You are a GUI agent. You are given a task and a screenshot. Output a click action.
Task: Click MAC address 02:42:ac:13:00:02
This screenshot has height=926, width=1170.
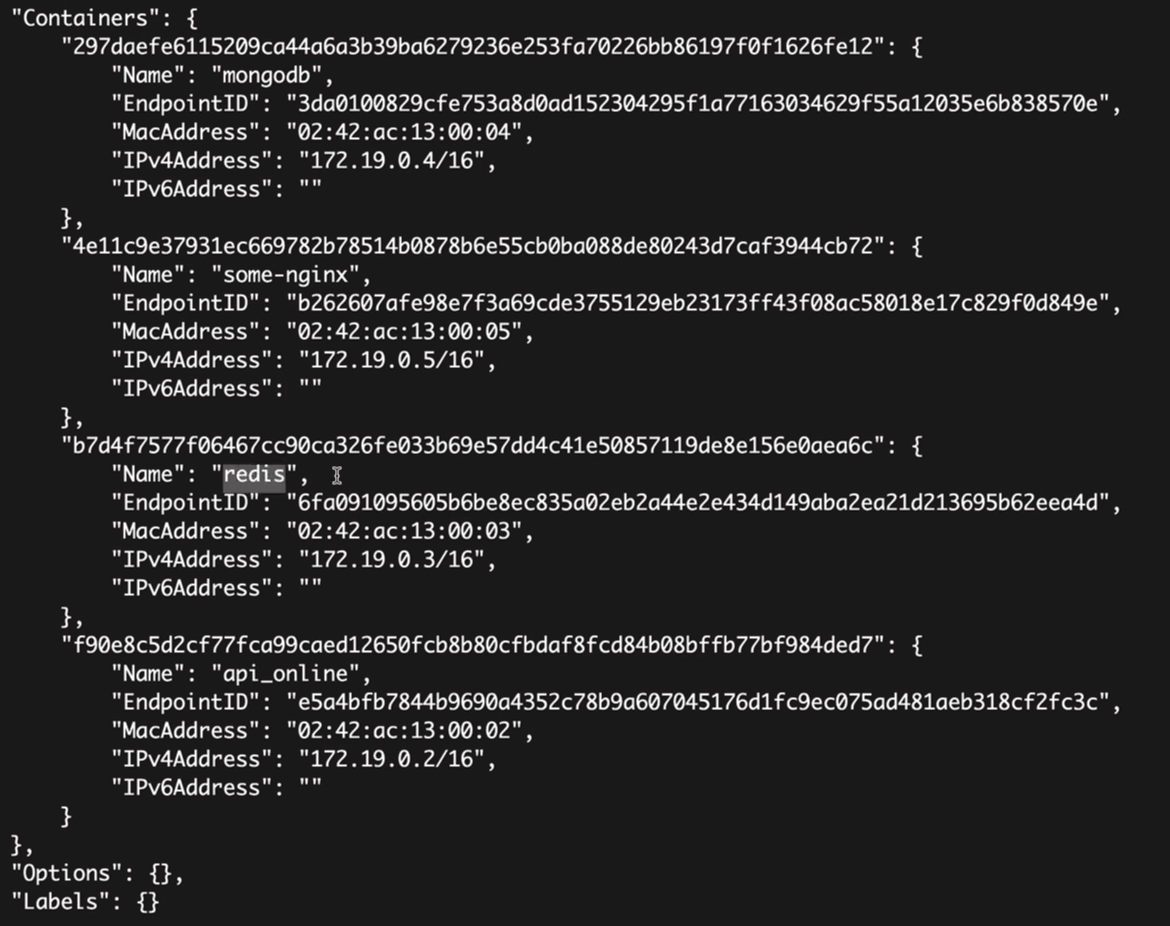click(x=404, y=731)
